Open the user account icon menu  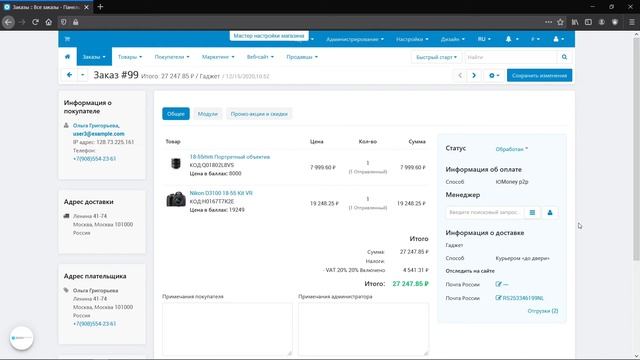click(558, 39)
